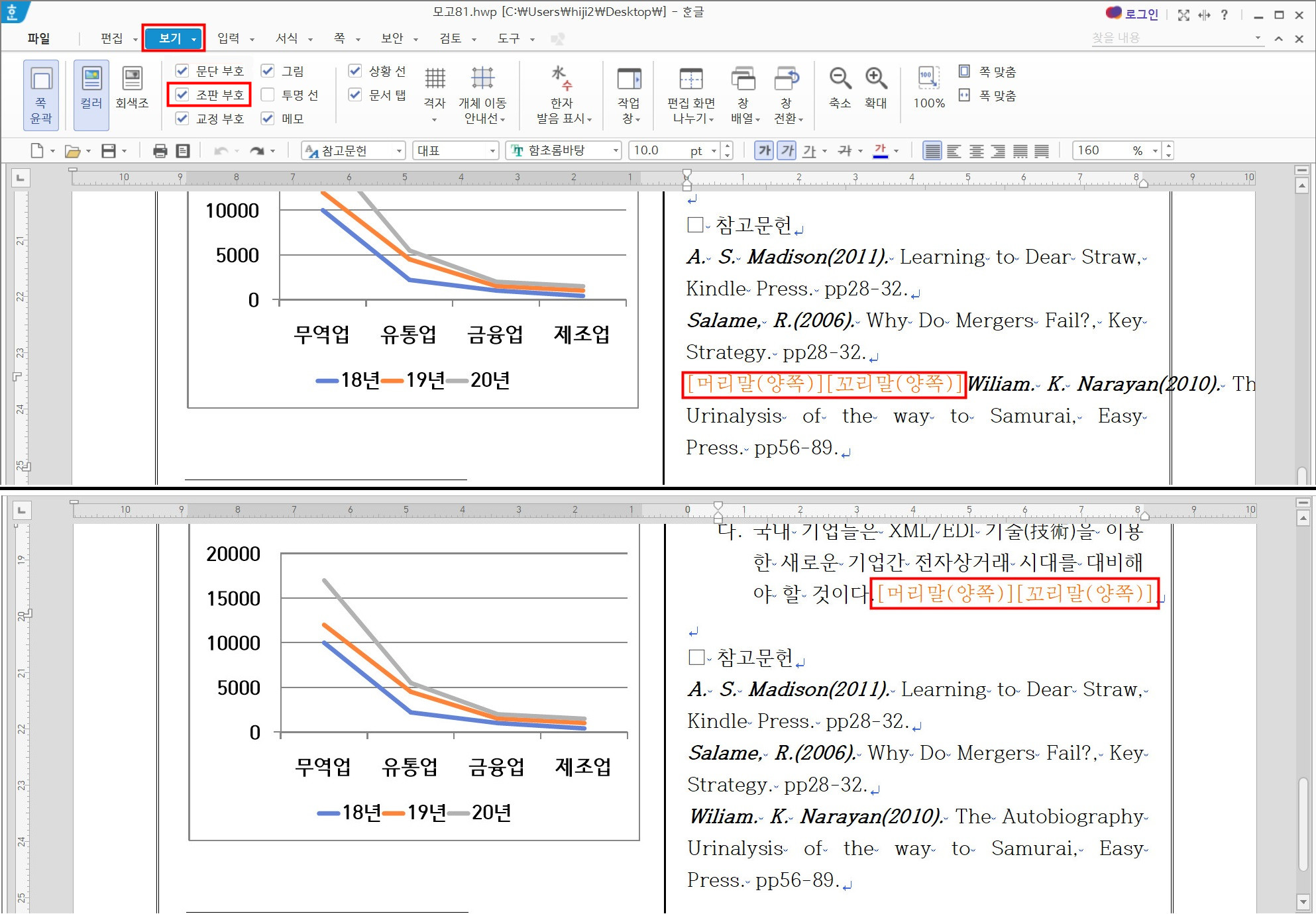Toggle 상황 선 checkbox
Viewport: 1316px width, 914px height.
(x=355, y=71)
